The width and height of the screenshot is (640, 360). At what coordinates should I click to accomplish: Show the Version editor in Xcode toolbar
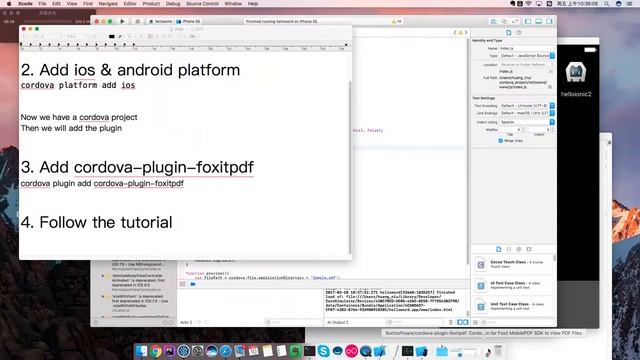(x=515, y=21)
